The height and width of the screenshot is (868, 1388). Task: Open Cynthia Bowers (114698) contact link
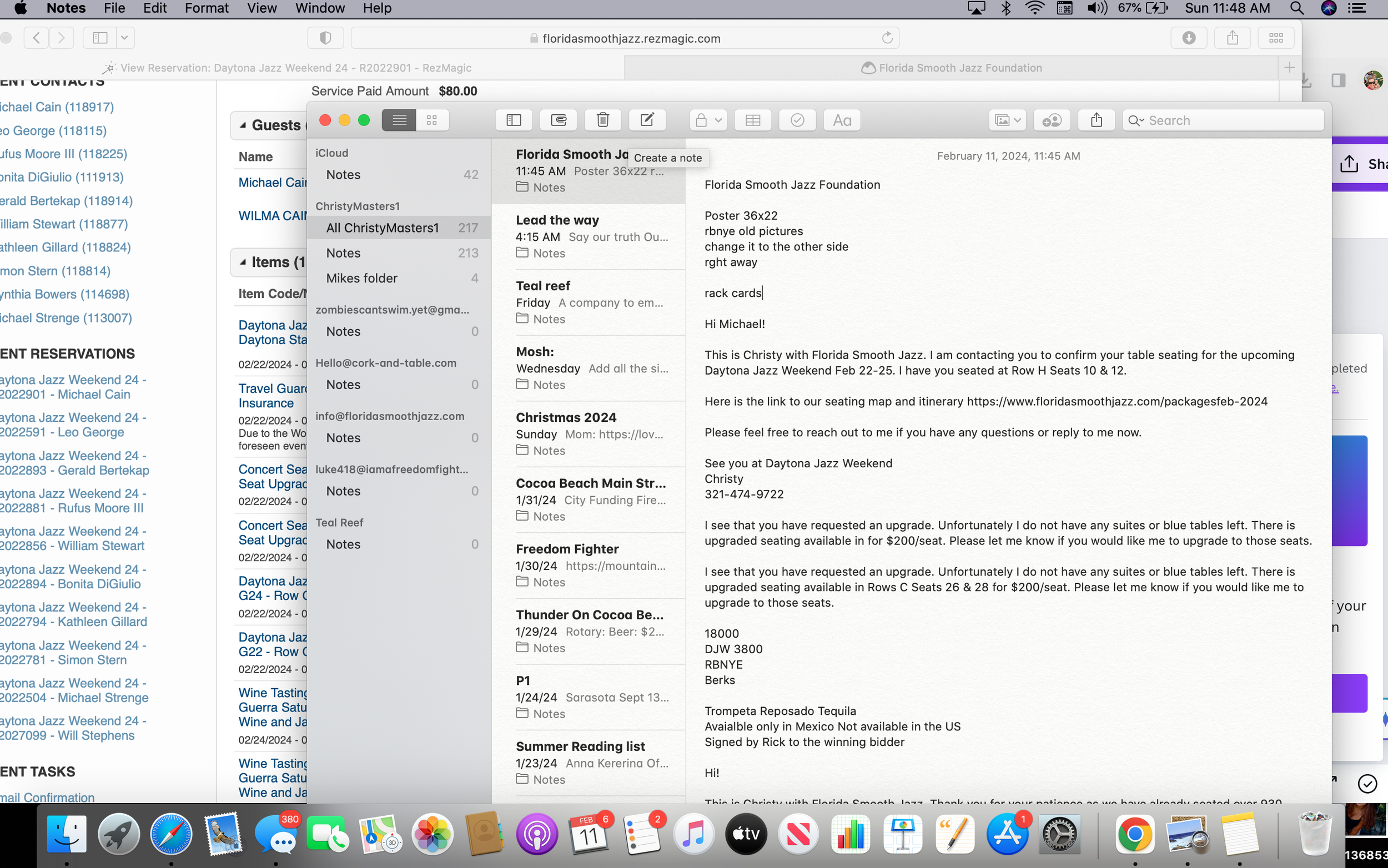(x=64, y=295)
